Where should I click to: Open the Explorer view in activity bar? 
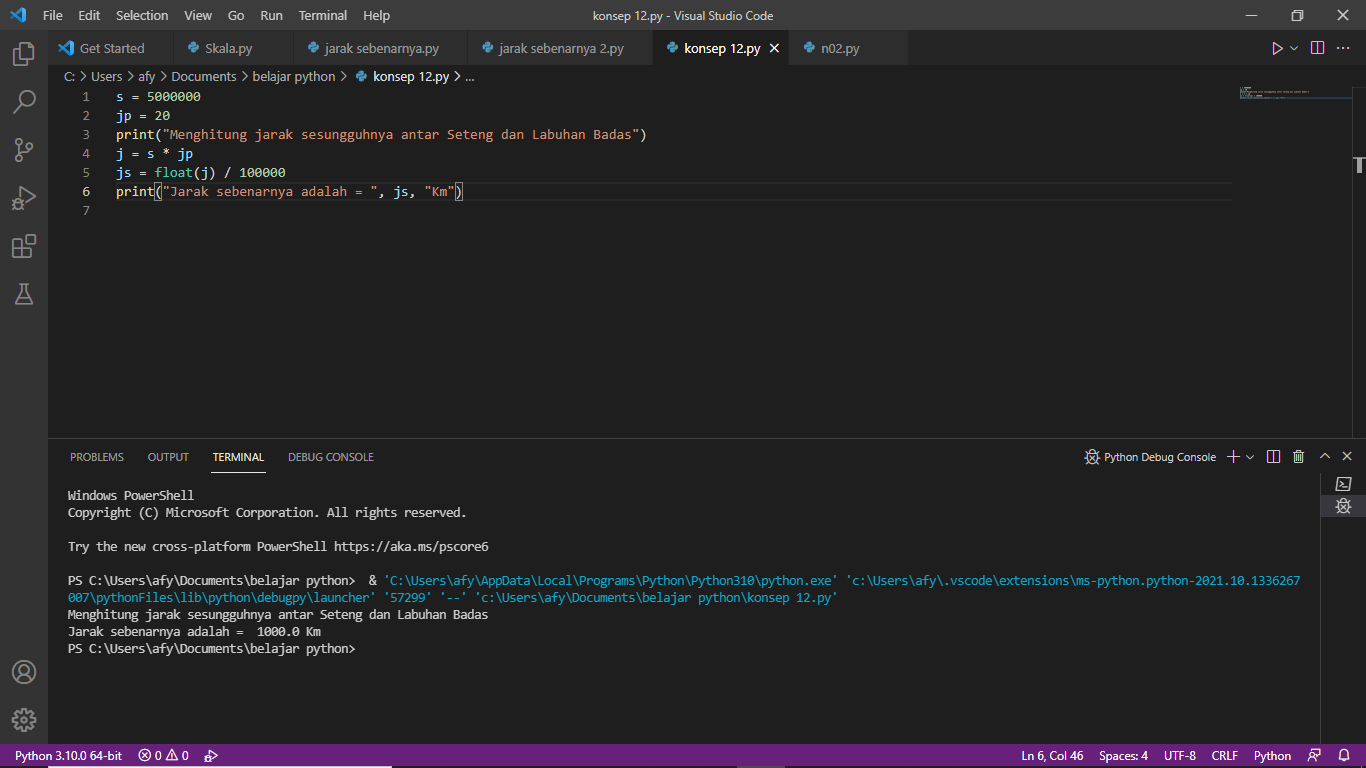(24, 54)
